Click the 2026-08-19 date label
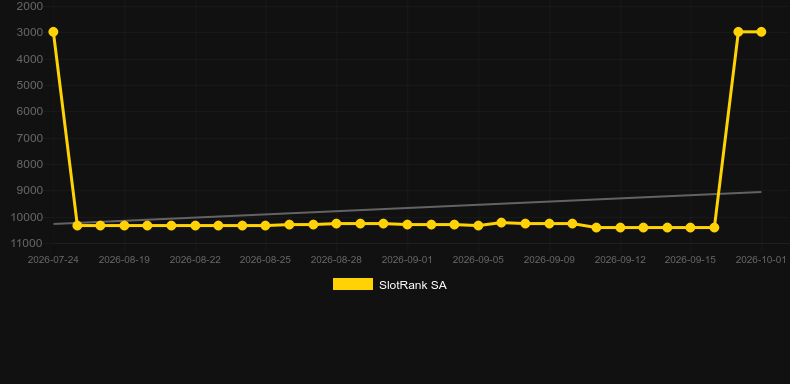This screenshot has height=384, width=790. point(124,260)
